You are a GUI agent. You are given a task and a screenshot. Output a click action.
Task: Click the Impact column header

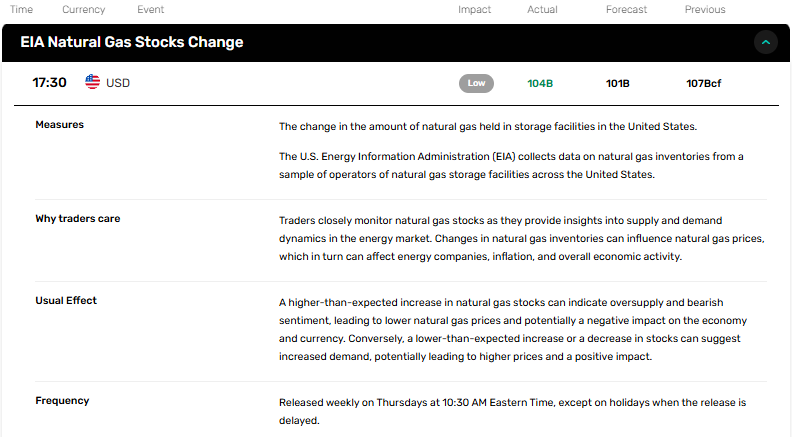(474, 9)
